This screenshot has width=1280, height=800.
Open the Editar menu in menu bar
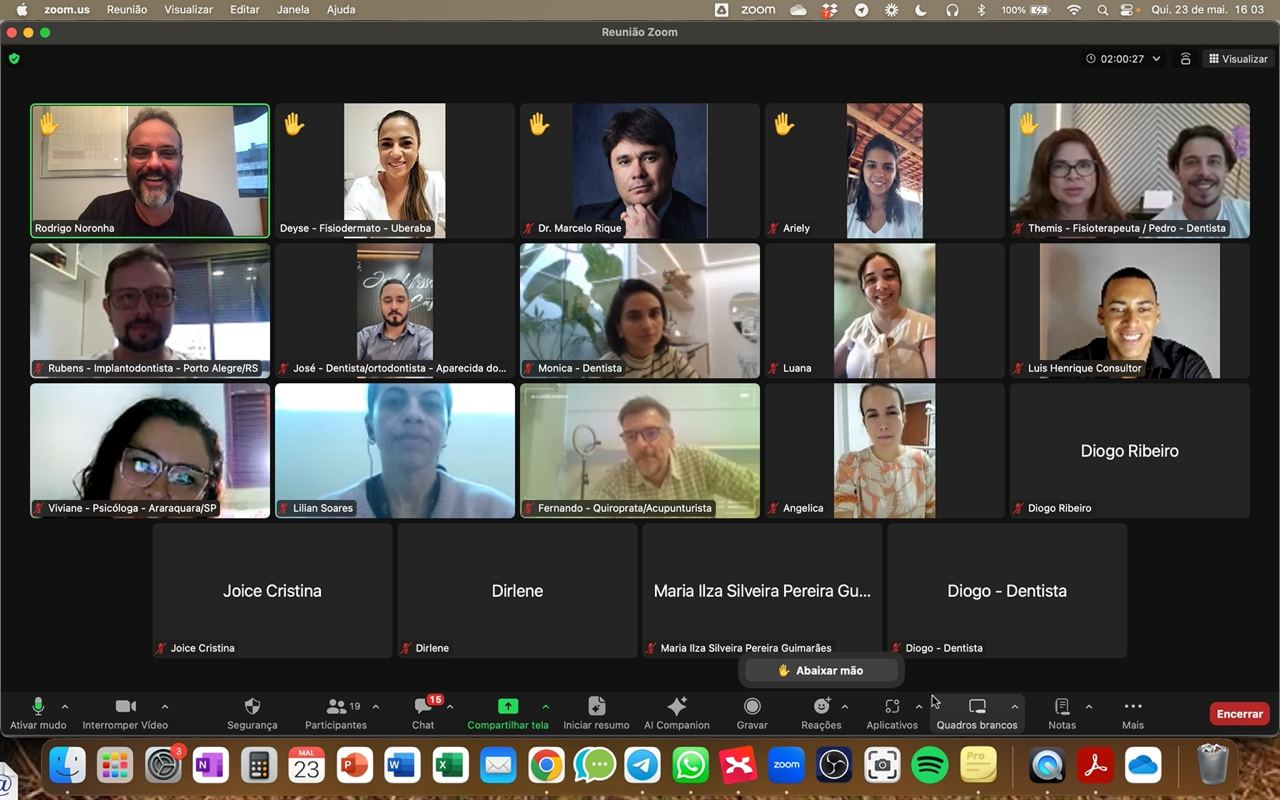245,10
